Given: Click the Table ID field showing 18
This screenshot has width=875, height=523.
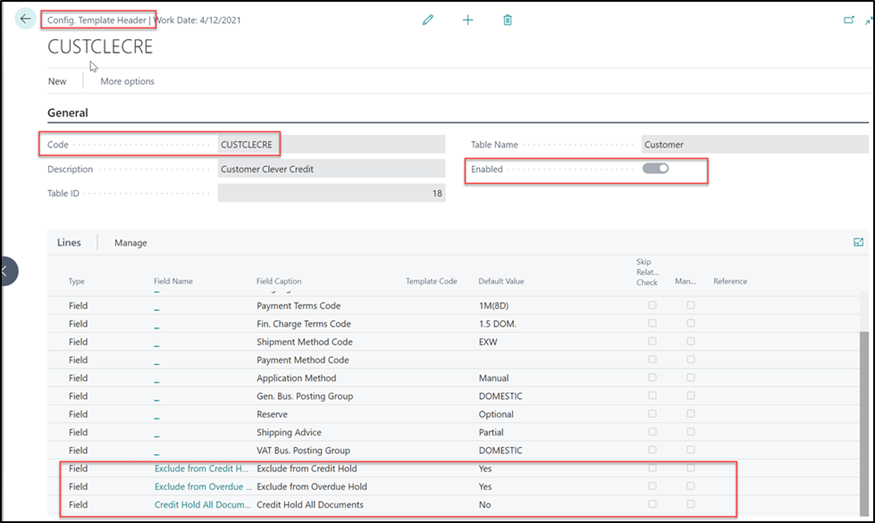Looking at the screenshot, I should click(x=331, y=193).
